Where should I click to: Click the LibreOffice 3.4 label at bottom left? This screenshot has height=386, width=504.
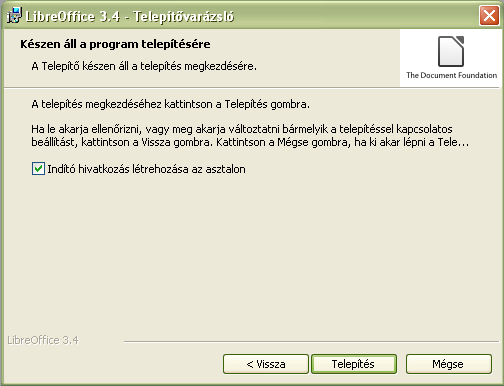pos(43,340)
